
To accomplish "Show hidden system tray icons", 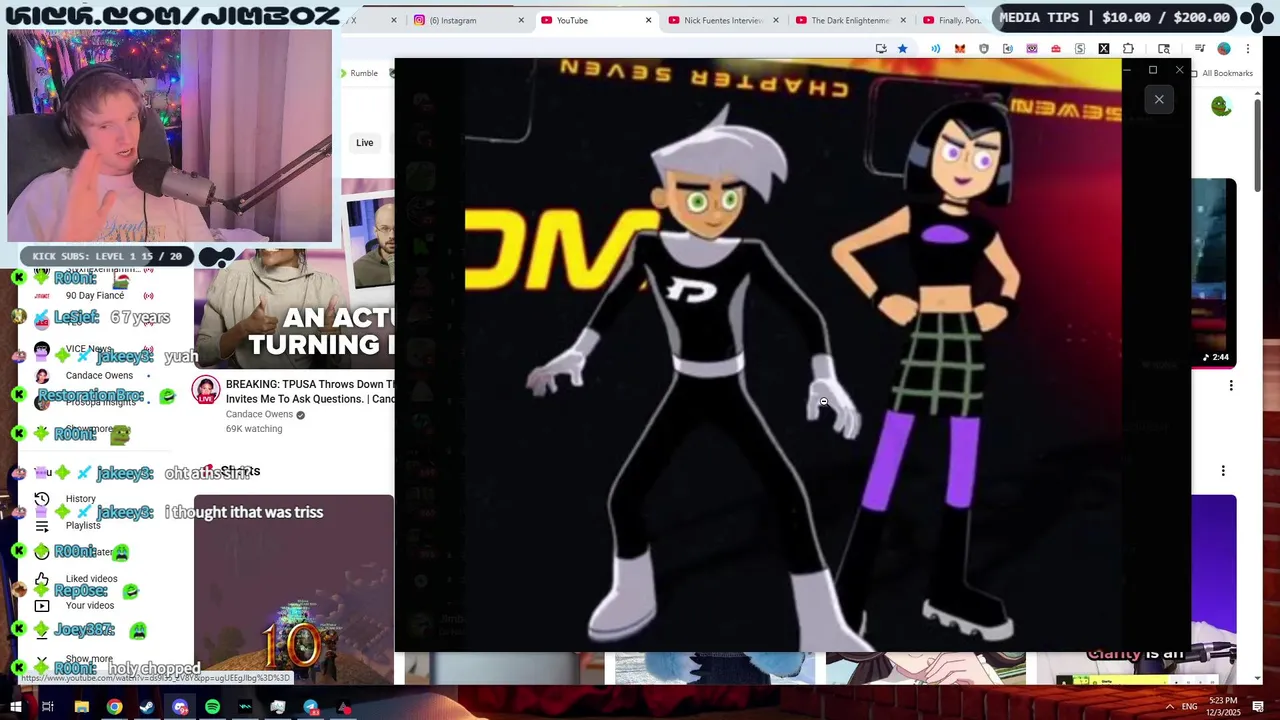I will [x=1169, y=707].
